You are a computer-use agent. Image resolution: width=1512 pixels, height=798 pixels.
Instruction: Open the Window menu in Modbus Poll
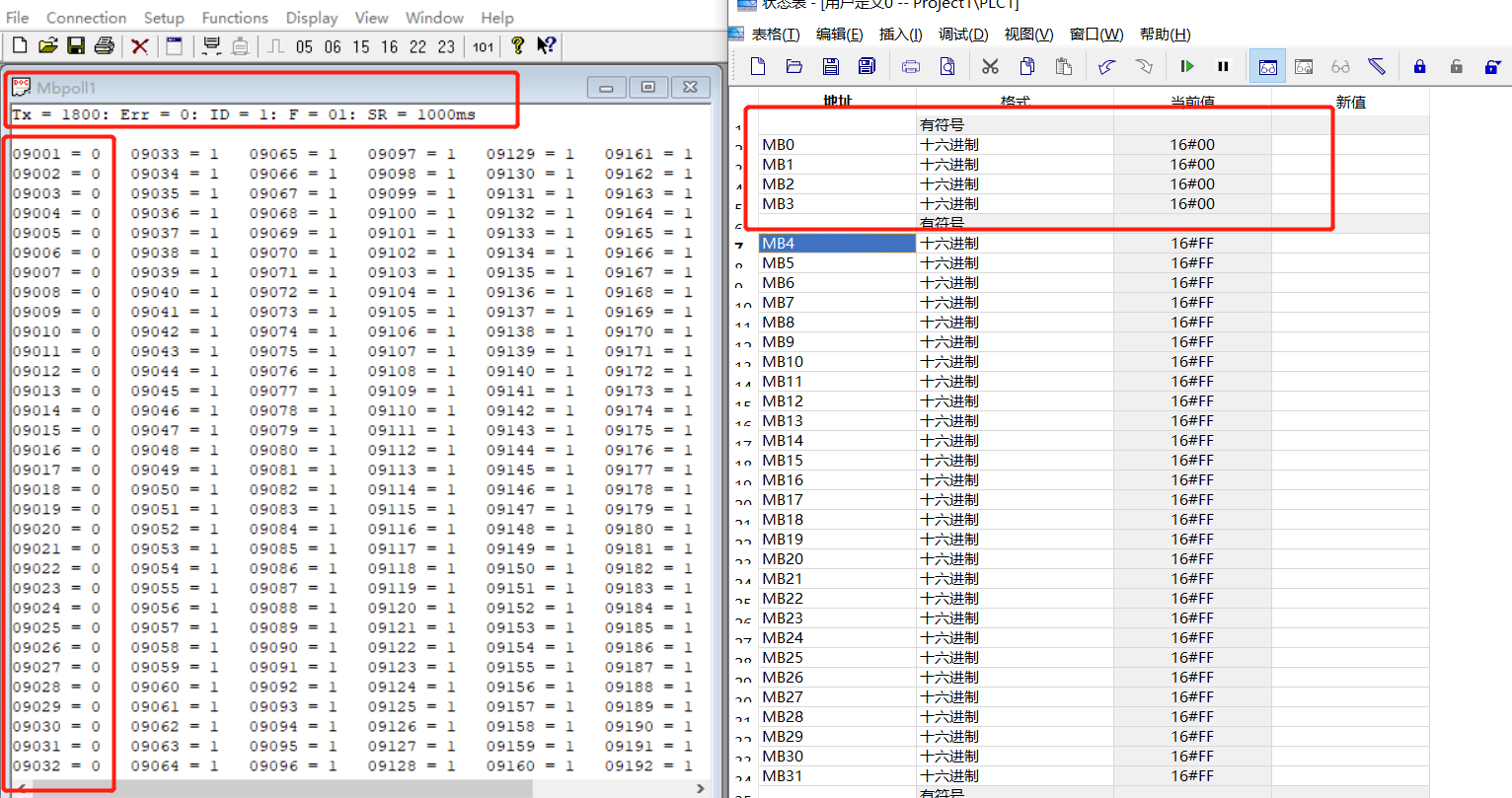point(434,18)
